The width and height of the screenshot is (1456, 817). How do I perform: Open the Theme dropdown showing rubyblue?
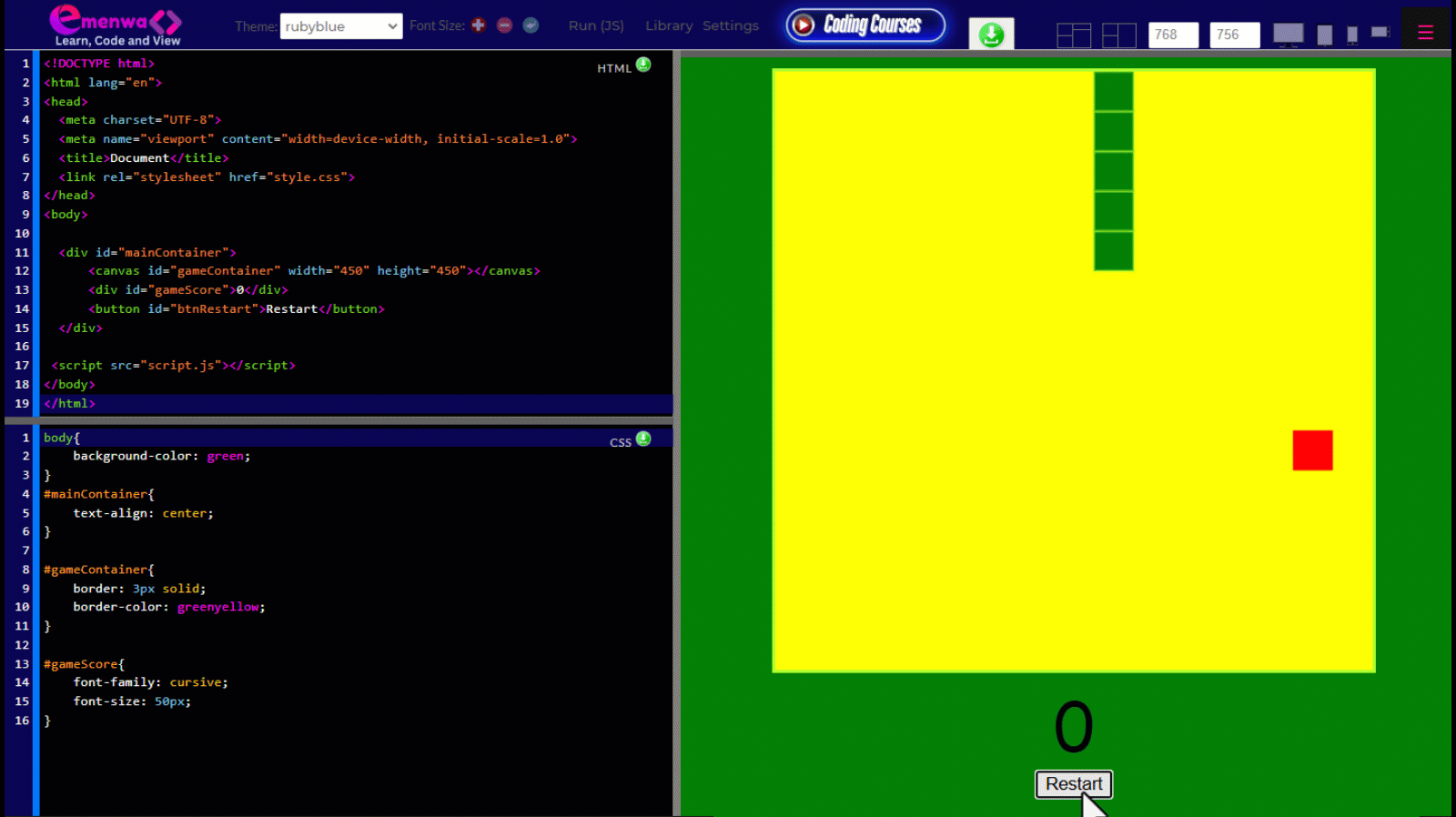point(341,26)
